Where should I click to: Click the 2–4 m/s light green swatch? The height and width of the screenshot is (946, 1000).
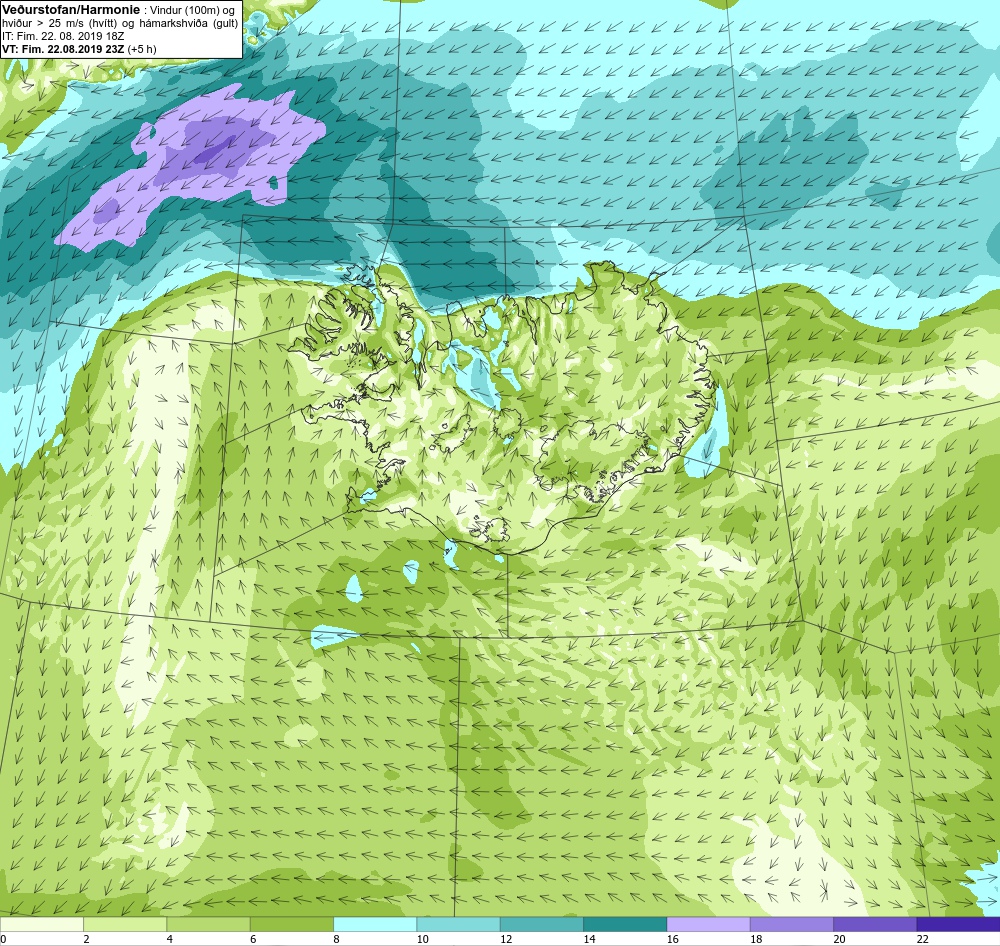click(x=125, y=924)
